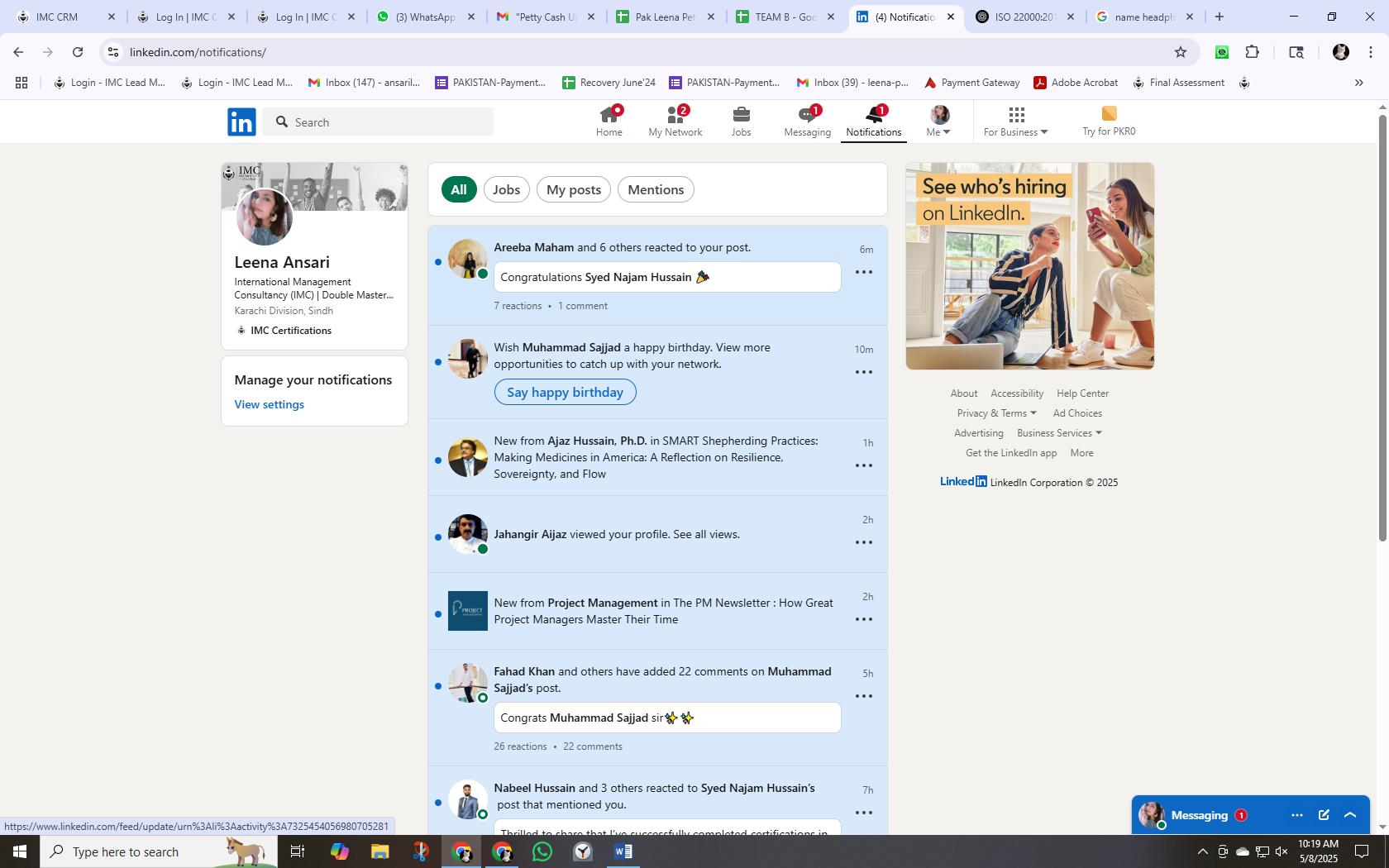The width and height of the screenshot is (1389, 868).
Task: Expand the Me profile dropdown
Action: tap(938, 122)
